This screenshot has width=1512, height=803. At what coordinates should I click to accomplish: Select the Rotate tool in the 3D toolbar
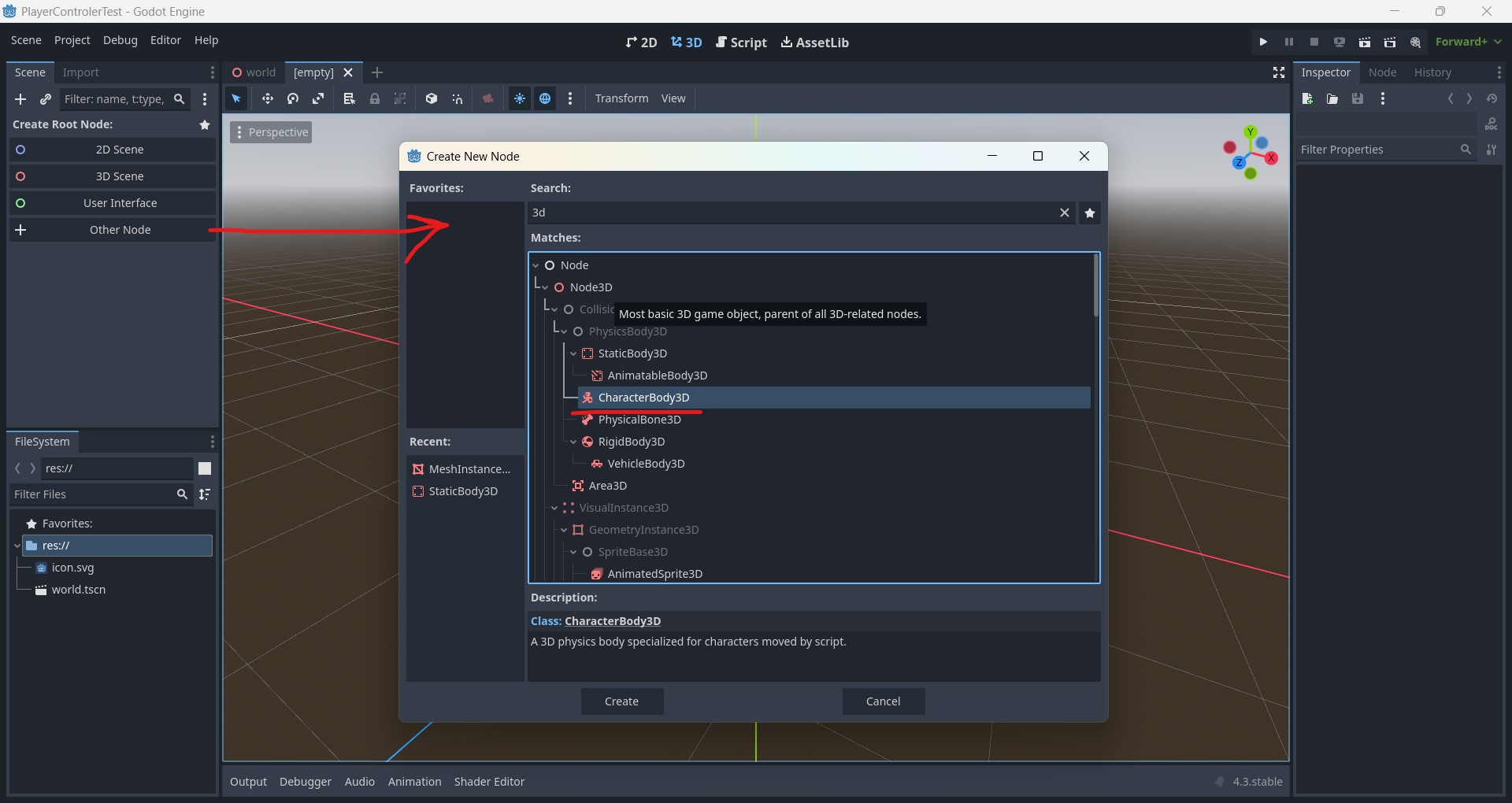[x=293, y=98]
